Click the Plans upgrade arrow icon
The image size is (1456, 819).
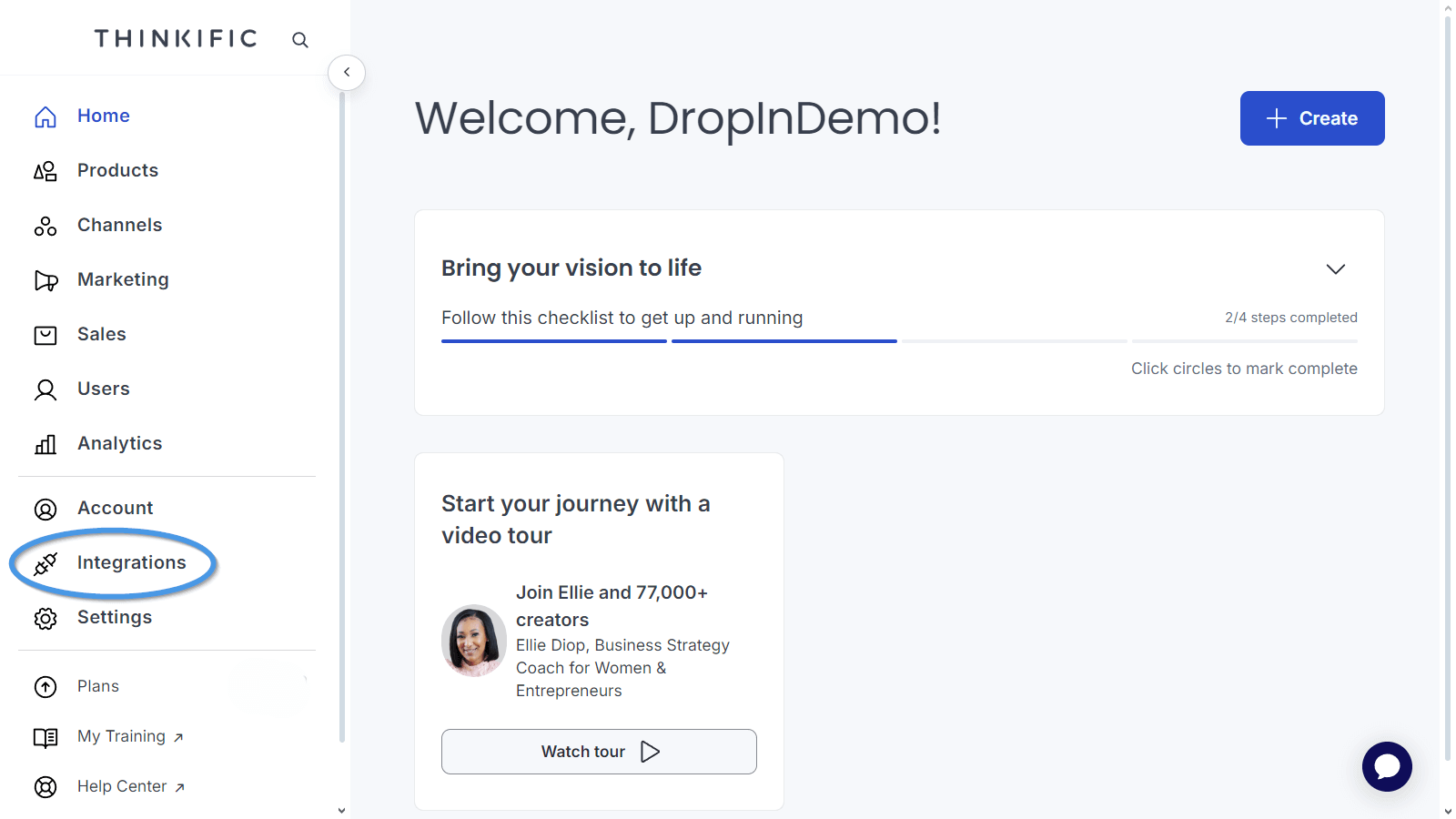(x=45, y=686)
